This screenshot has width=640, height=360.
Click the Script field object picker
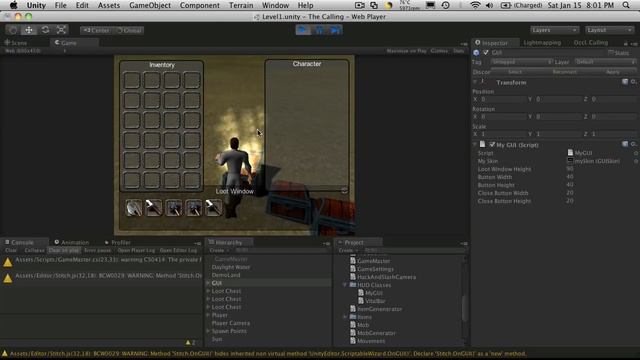click(x=636, y=153)
